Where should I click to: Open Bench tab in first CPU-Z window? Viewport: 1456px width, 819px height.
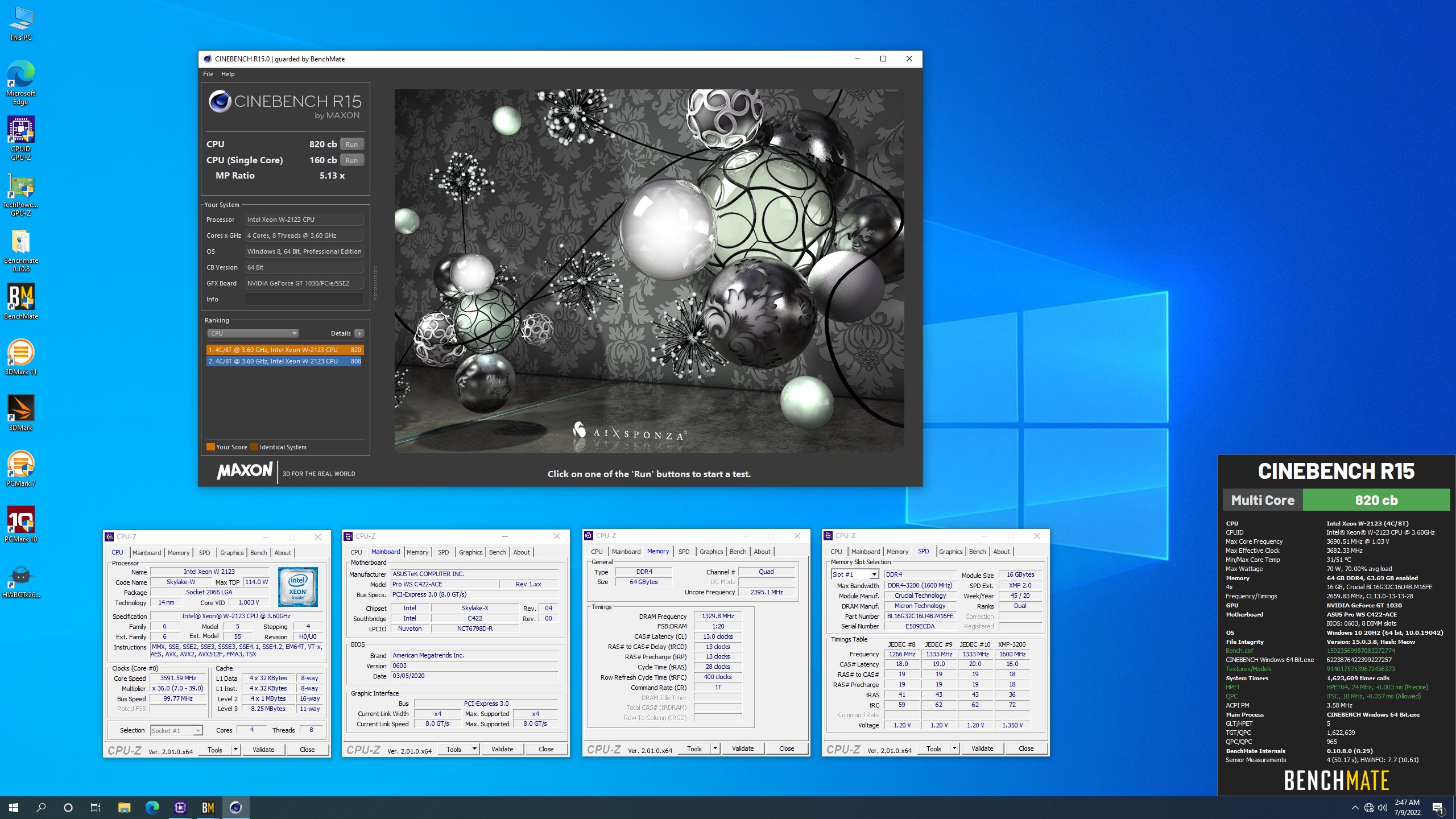[x=258, y=553]
